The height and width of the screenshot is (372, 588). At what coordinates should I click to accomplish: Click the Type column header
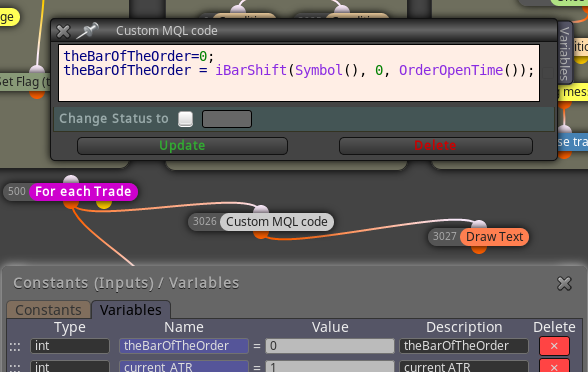(70, 328)
